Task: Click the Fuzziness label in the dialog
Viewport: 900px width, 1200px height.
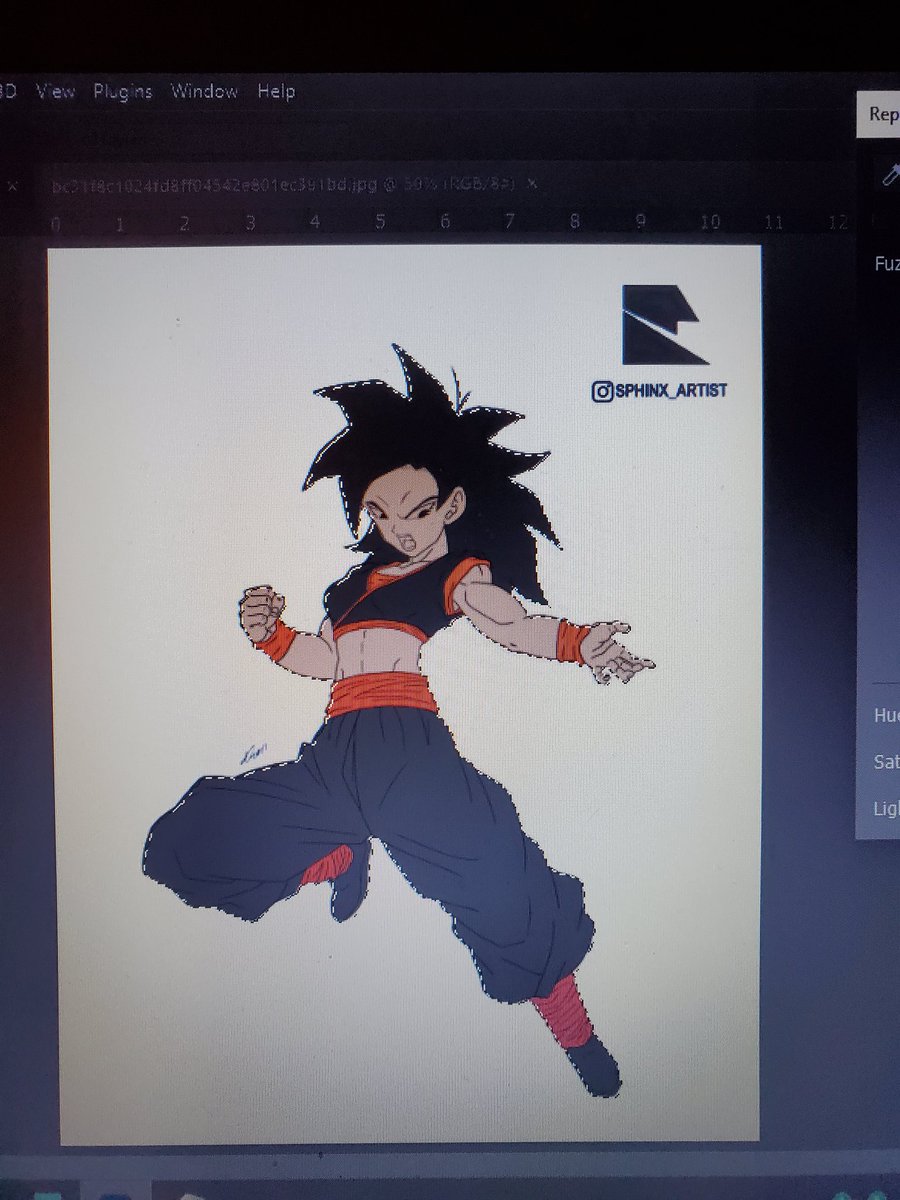Action: (887, 264)
